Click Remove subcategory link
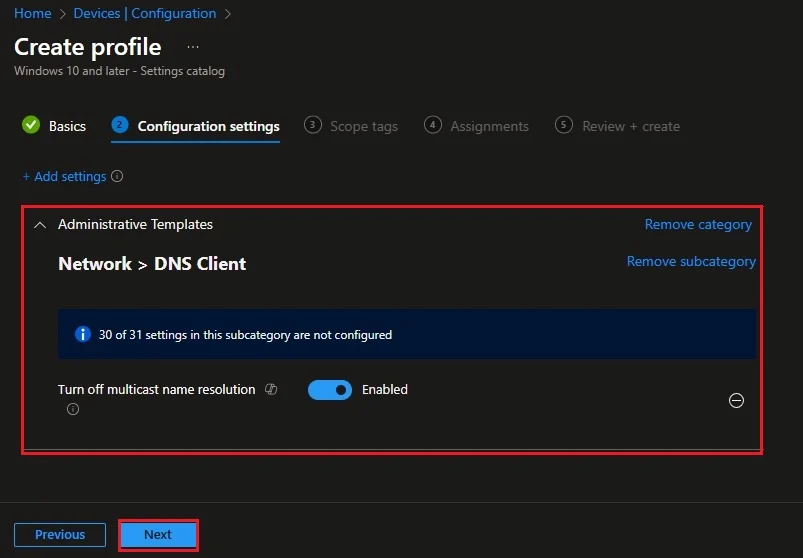This screenshot has width=803, height=558. pyautogui.click(x=691, y=262)
